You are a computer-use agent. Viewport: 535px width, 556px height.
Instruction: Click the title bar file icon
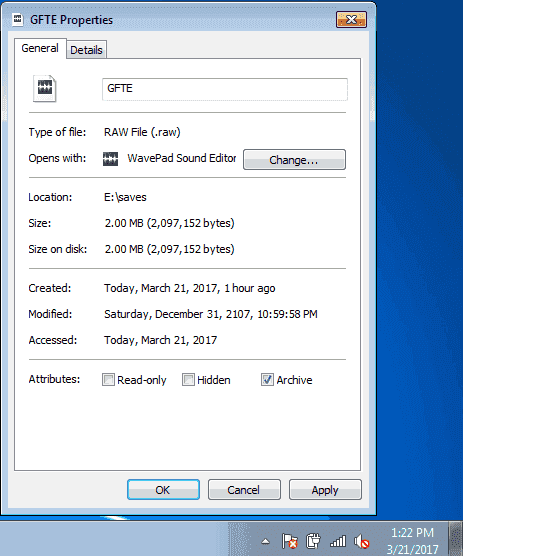[x=17, y=20]
